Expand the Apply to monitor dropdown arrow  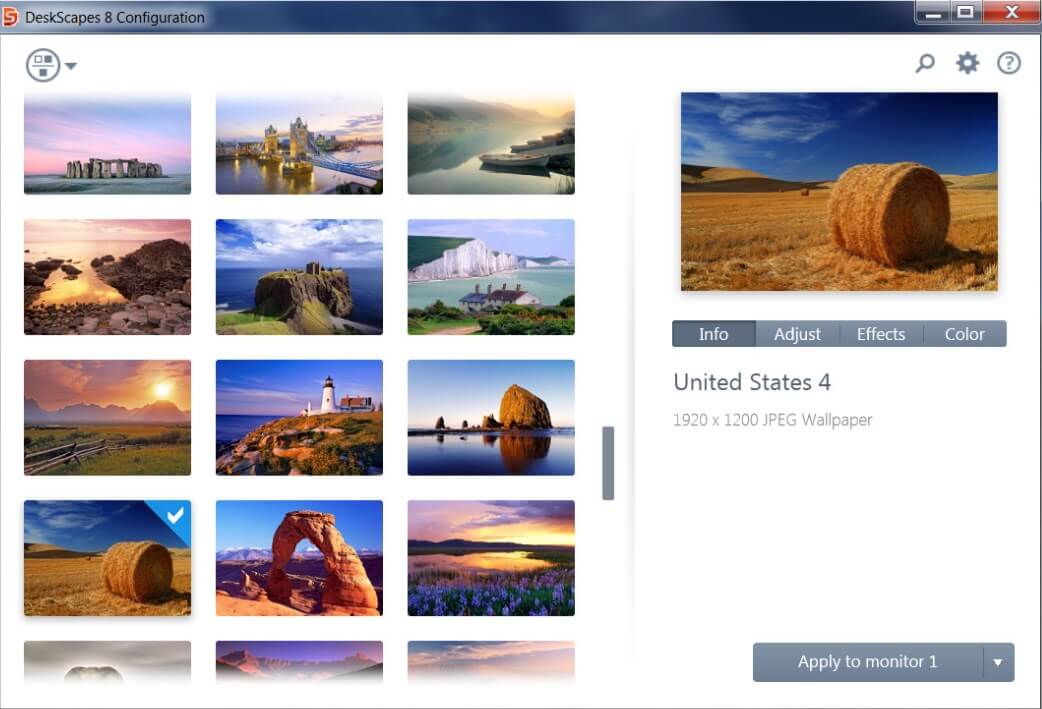997,662
